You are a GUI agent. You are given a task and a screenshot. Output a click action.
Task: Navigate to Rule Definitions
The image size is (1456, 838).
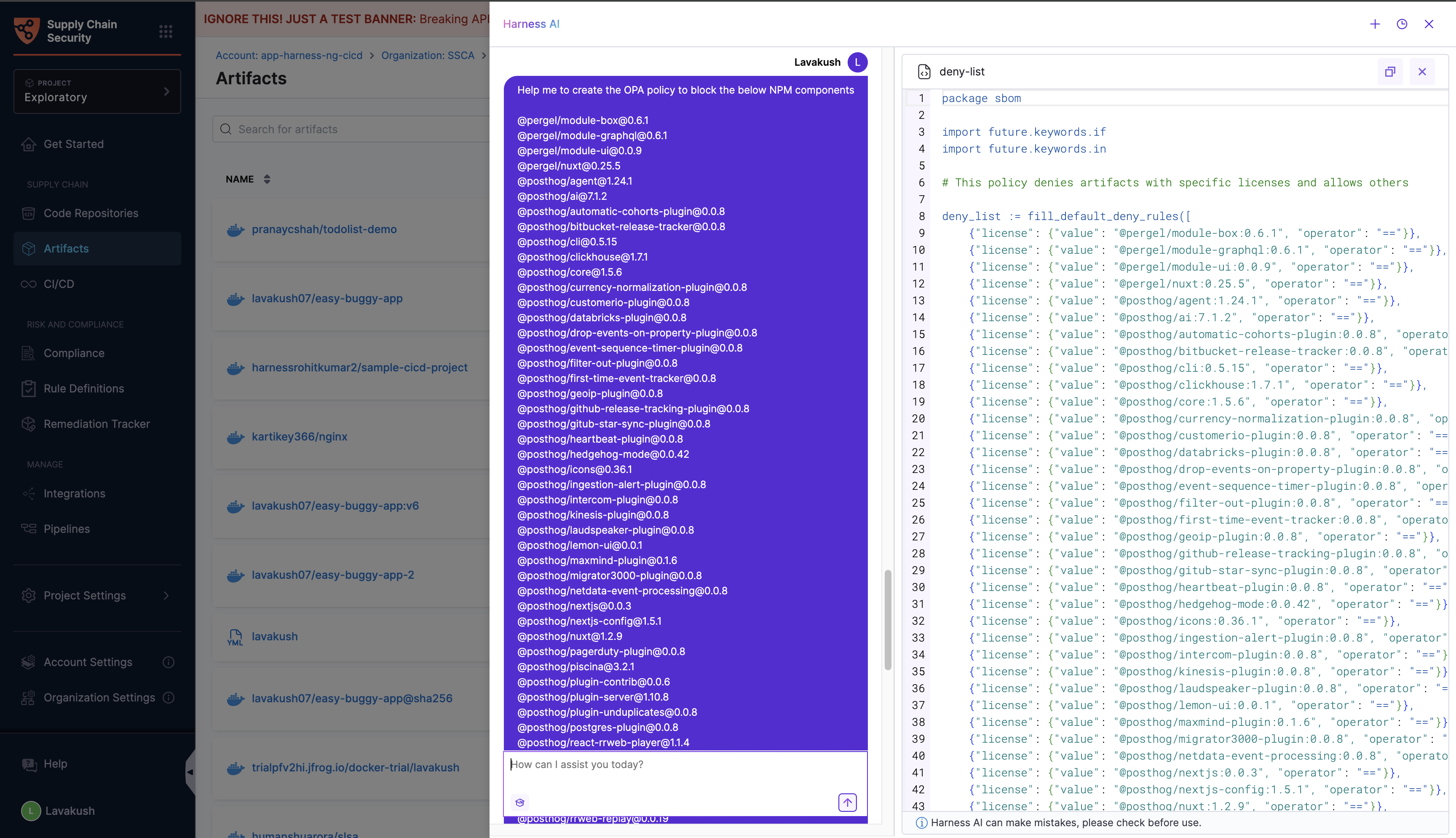(84, 389)
